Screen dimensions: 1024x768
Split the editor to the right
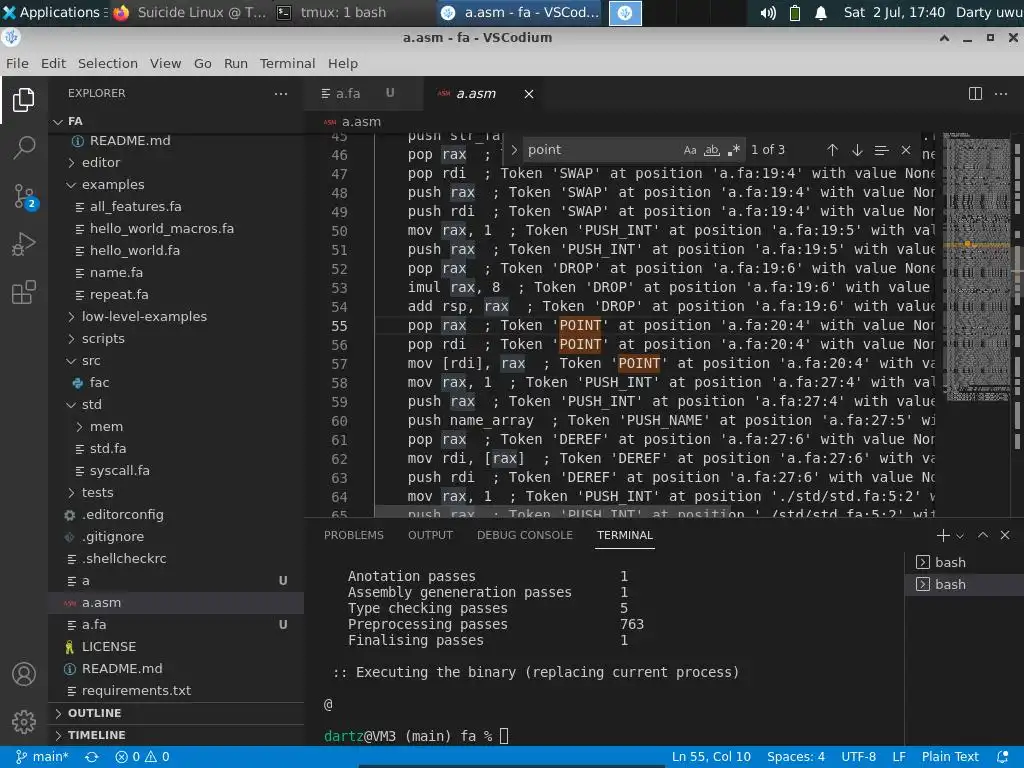click(x=975, y=93)
